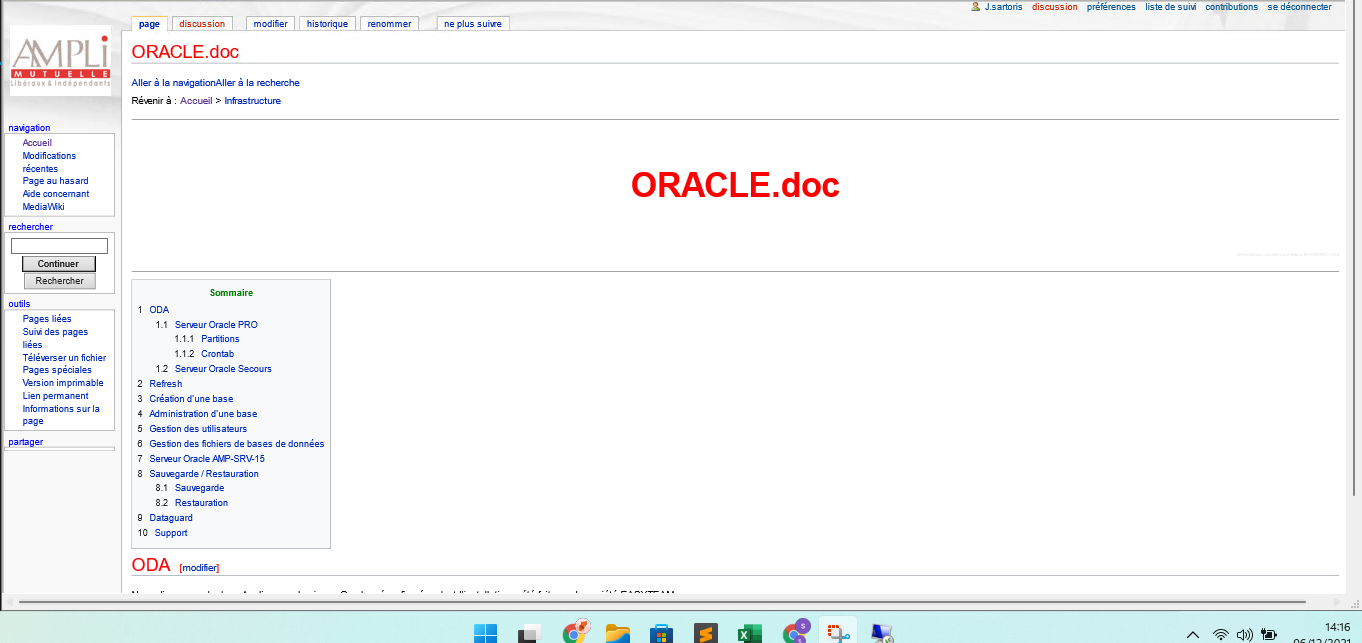
Task: Select the active Snipping Tool in taskbar
Action: [837, 631]
